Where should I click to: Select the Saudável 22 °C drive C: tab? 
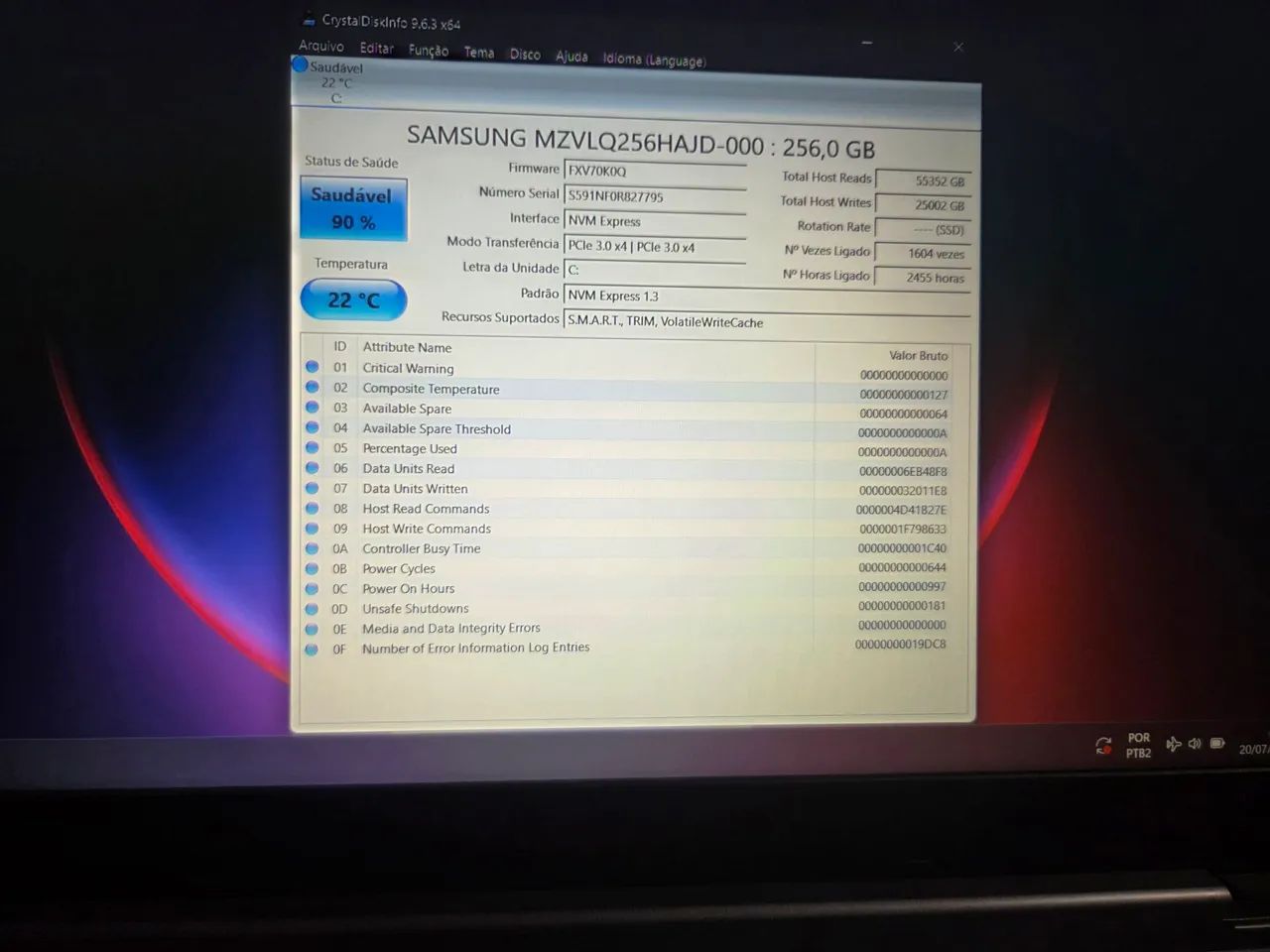tap(335, 81)
